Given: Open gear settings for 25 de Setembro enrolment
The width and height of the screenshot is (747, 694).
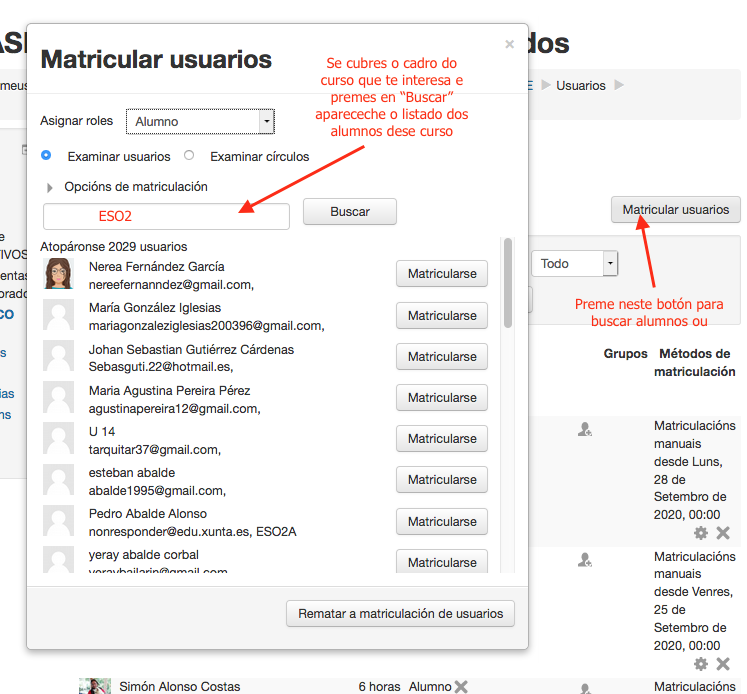Looking at the screenshot, I should tap(701, 664).
